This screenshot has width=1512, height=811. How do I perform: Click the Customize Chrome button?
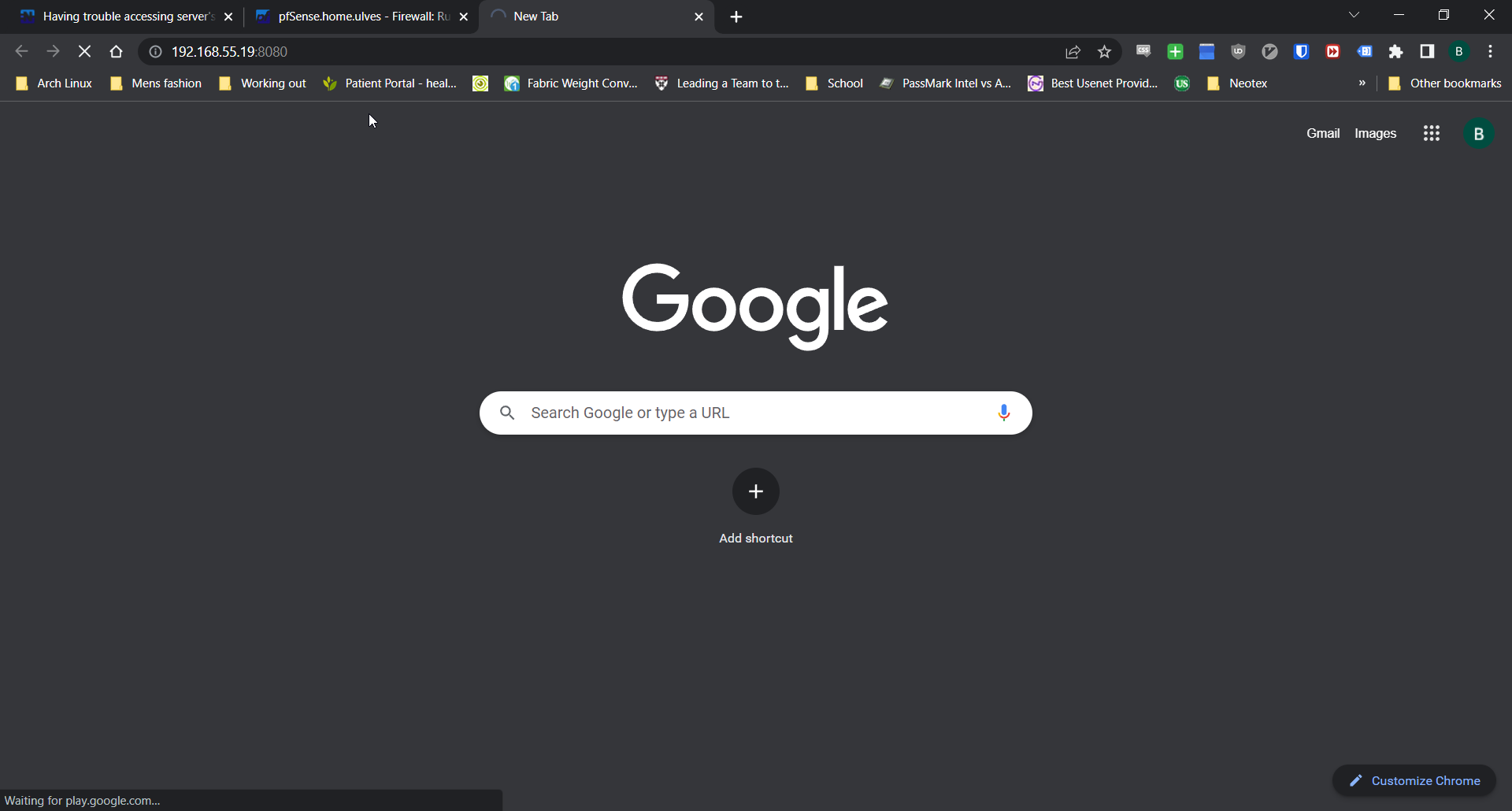point(1414,781)
